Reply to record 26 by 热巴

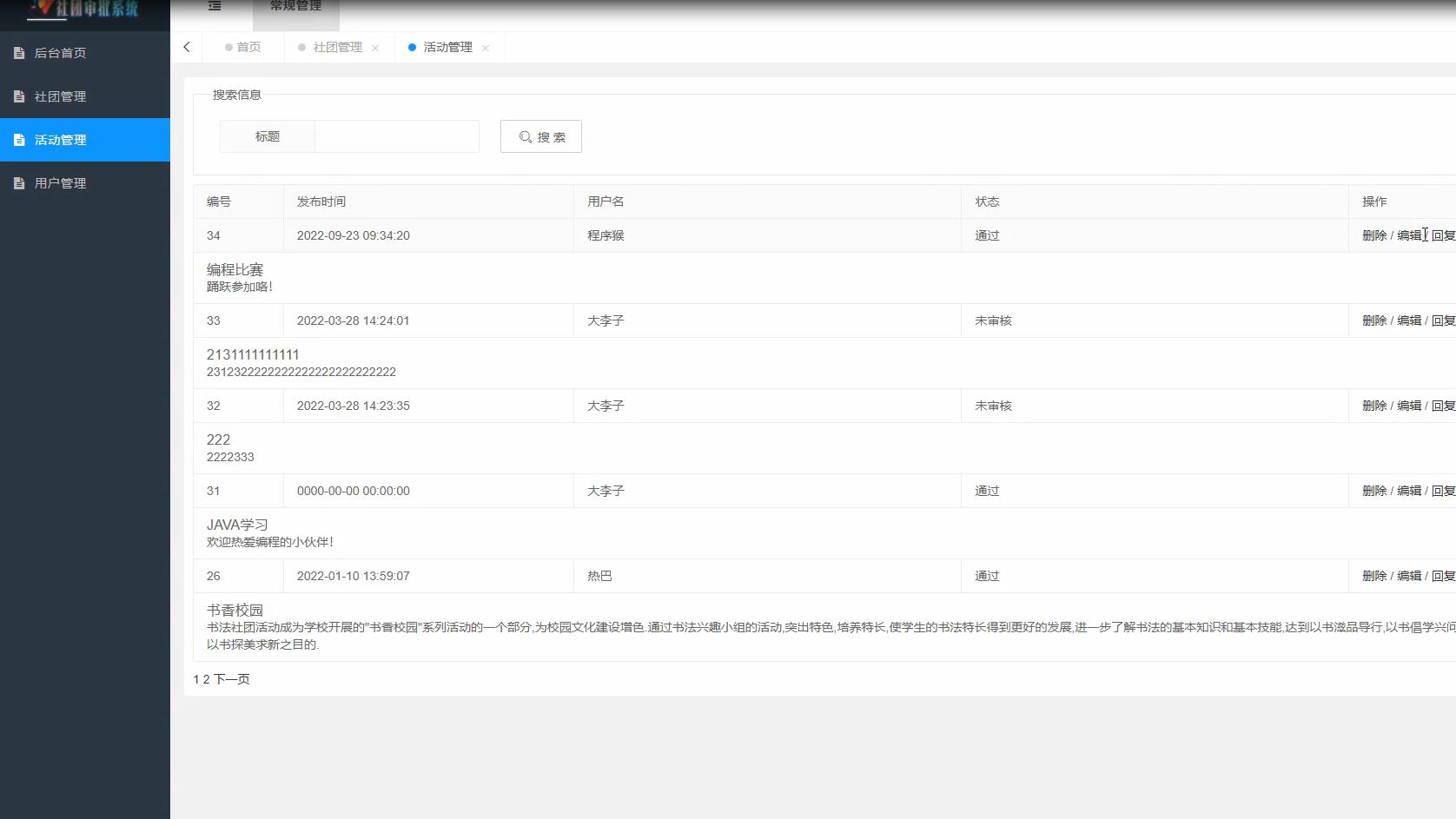coord(1443,576)
